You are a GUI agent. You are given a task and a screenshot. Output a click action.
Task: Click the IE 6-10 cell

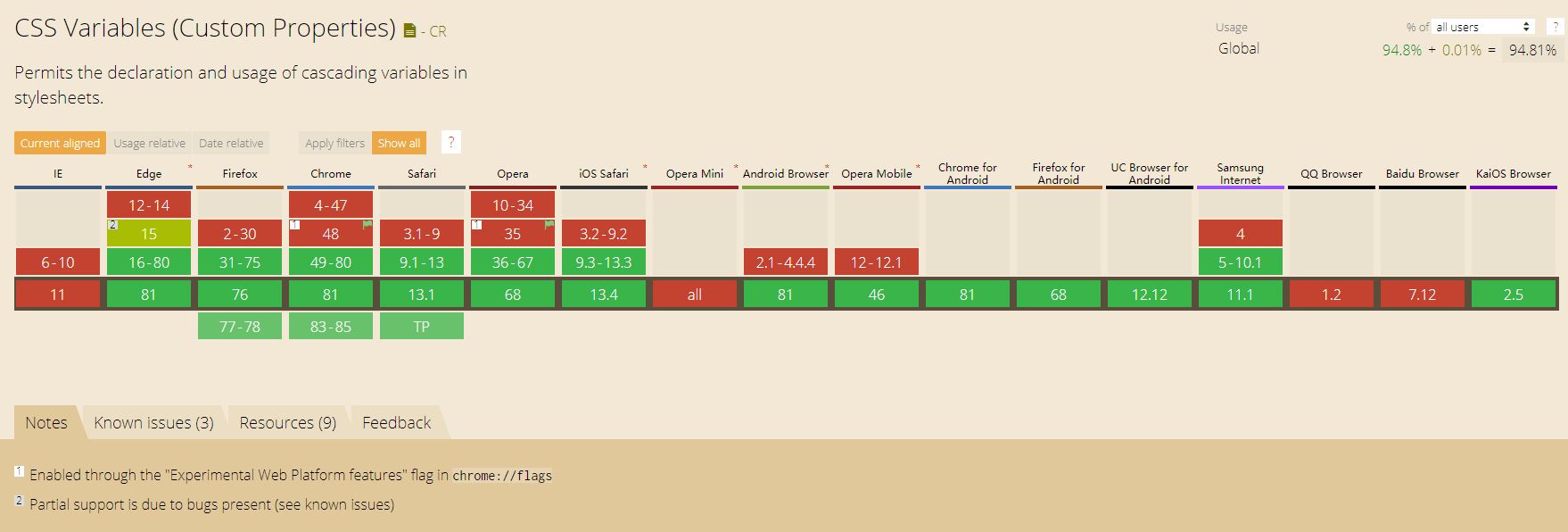point(58,262)
